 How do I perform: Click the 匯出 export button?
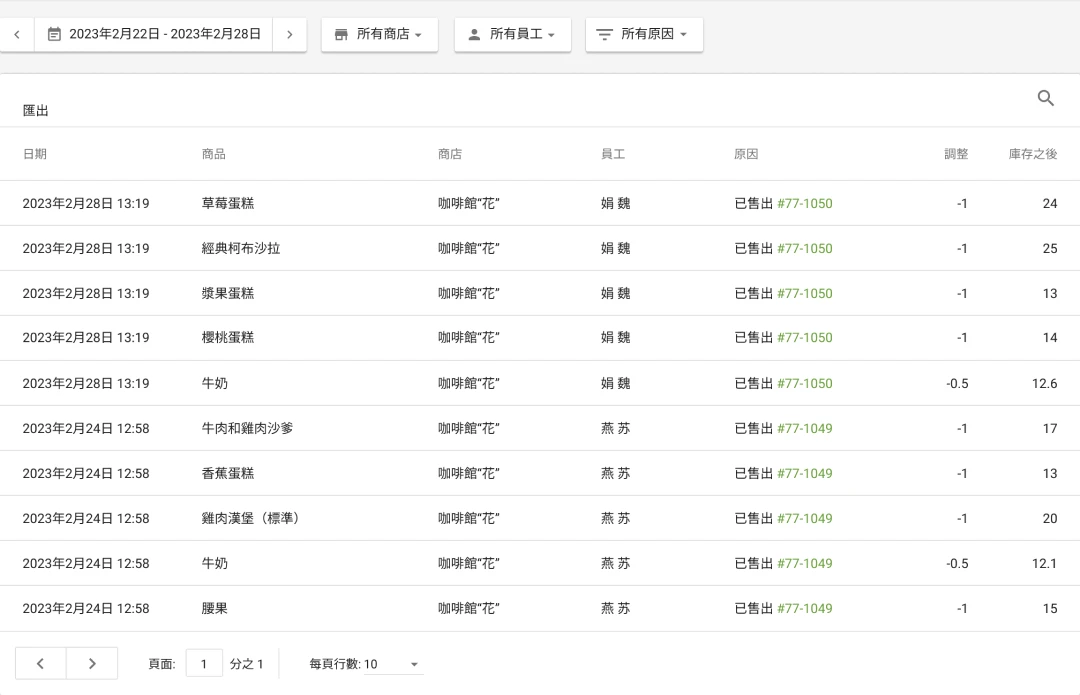(36, 111)
